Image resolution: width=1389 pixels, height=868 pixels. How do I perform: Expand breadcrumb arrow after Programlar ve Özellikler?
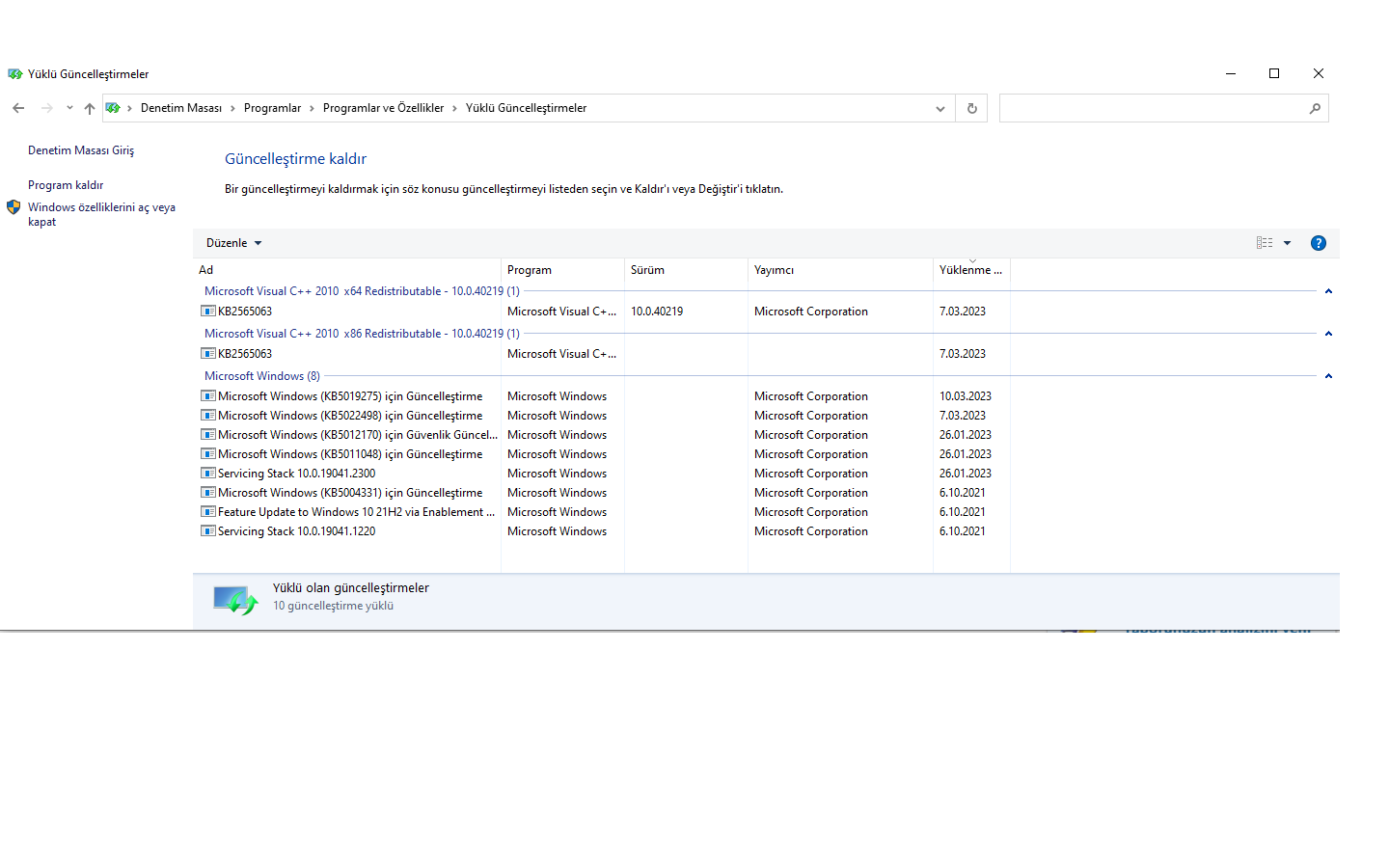pos(454,108)
